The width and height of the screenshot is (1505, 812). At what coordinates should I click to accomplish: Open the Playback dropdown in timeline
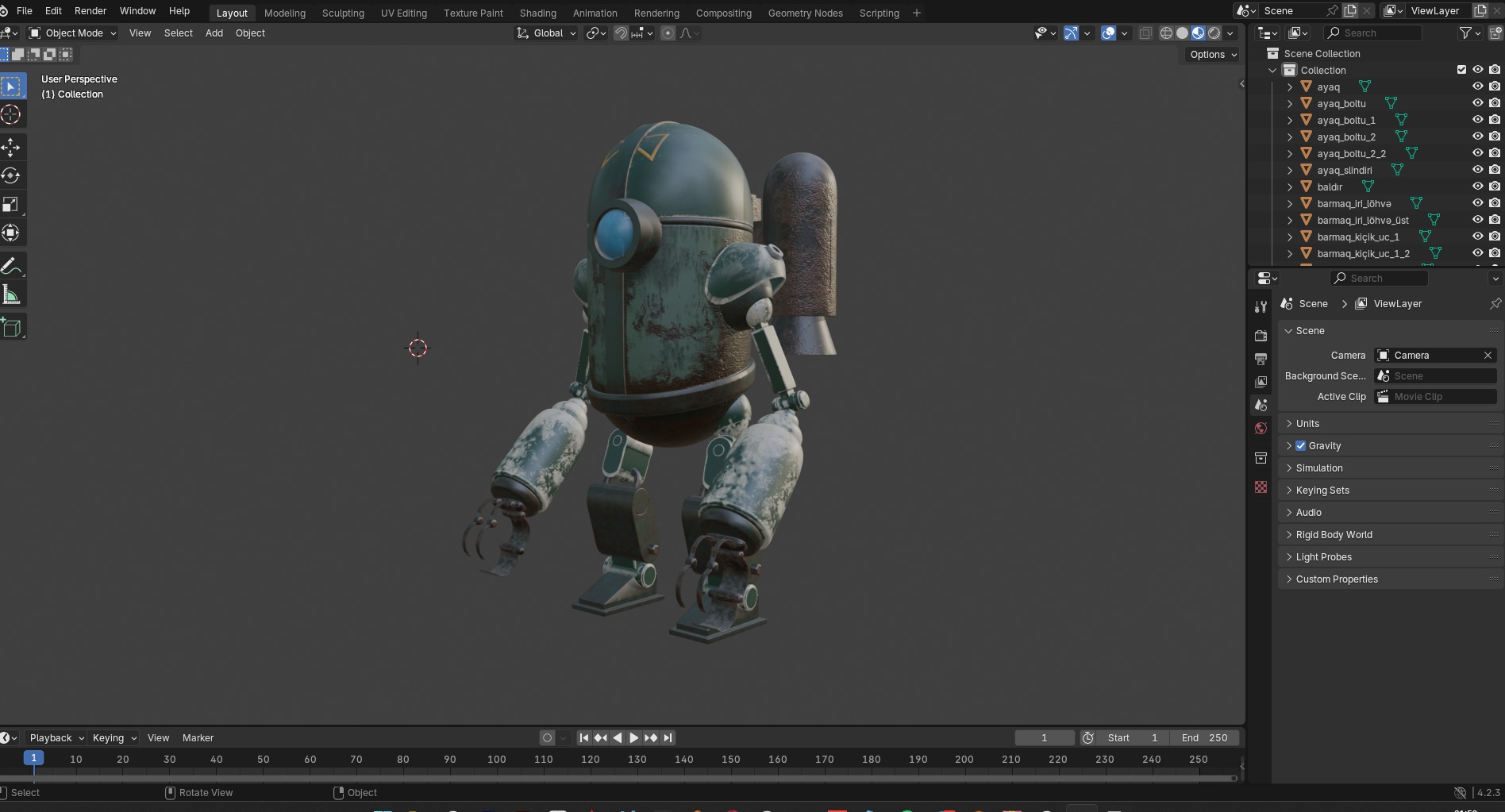(57, 737)
